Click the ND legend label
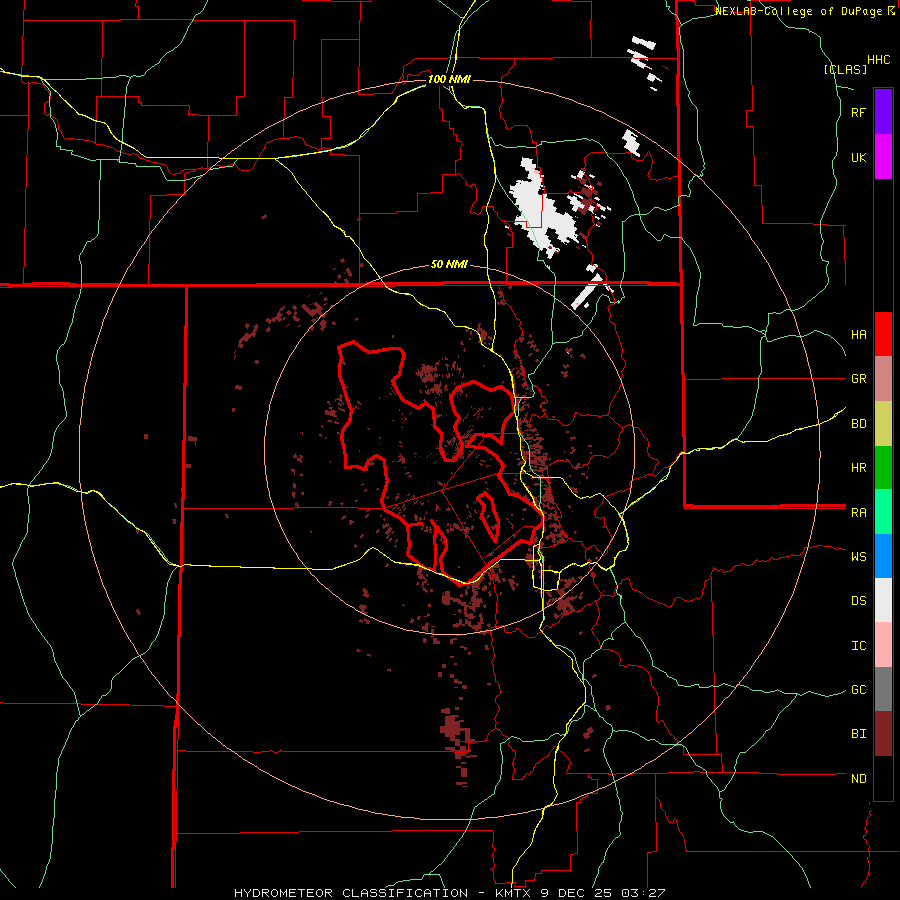The height and width of the screenshot is (900, 900). click(x=859, y=779)
